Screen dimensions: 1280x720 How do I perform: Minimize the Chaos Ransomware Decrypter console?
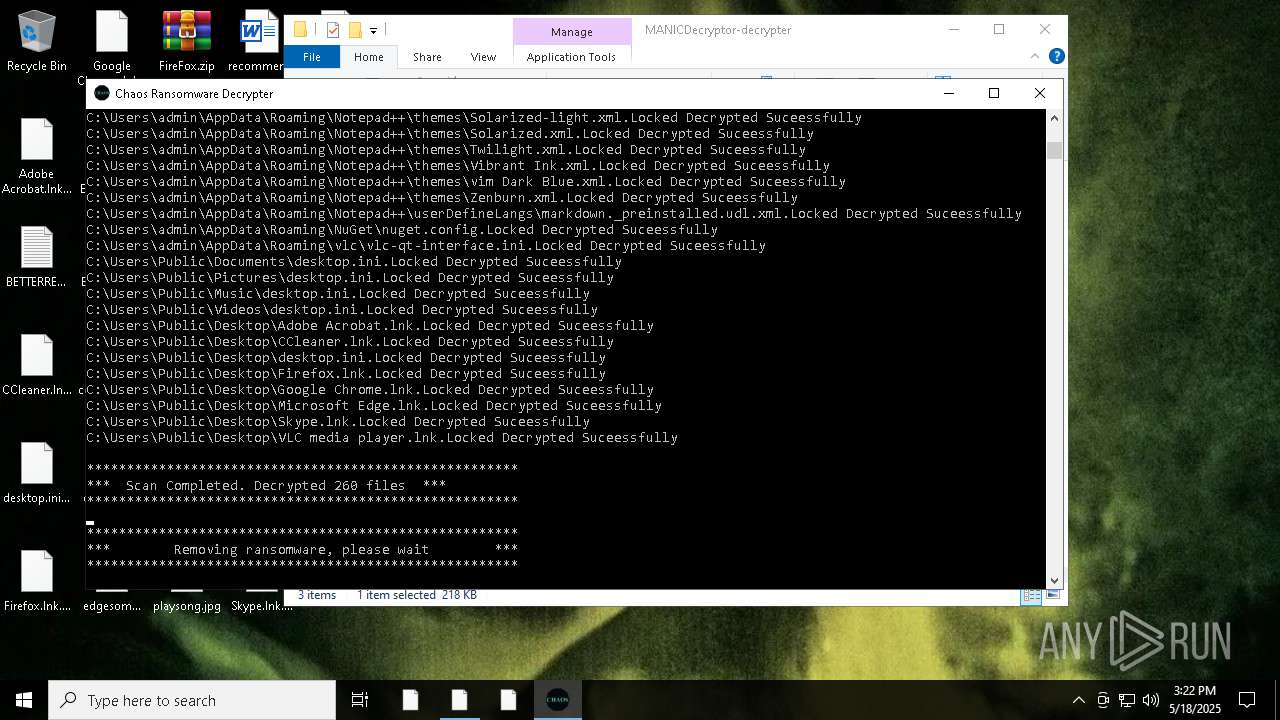949,93
